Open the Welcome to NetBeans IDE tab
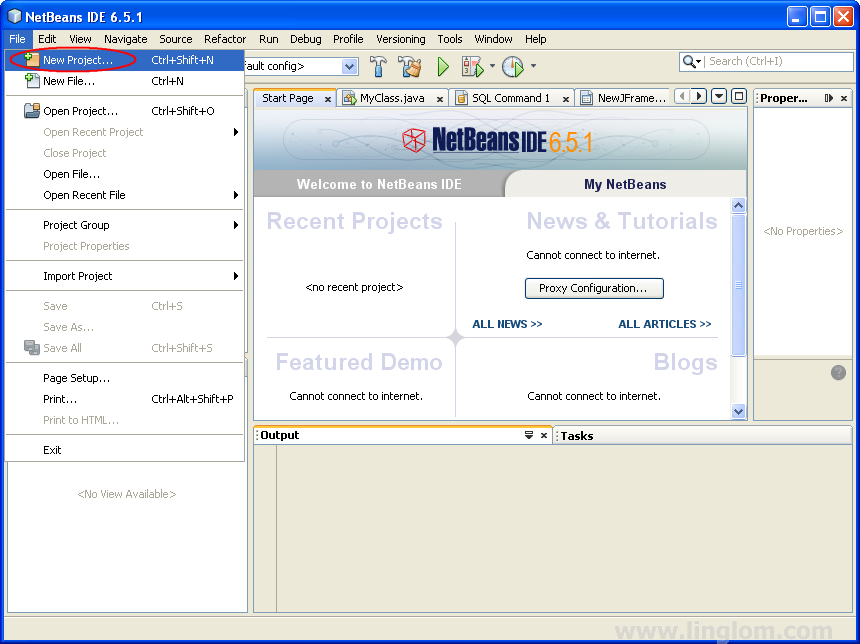 [379, 184]
